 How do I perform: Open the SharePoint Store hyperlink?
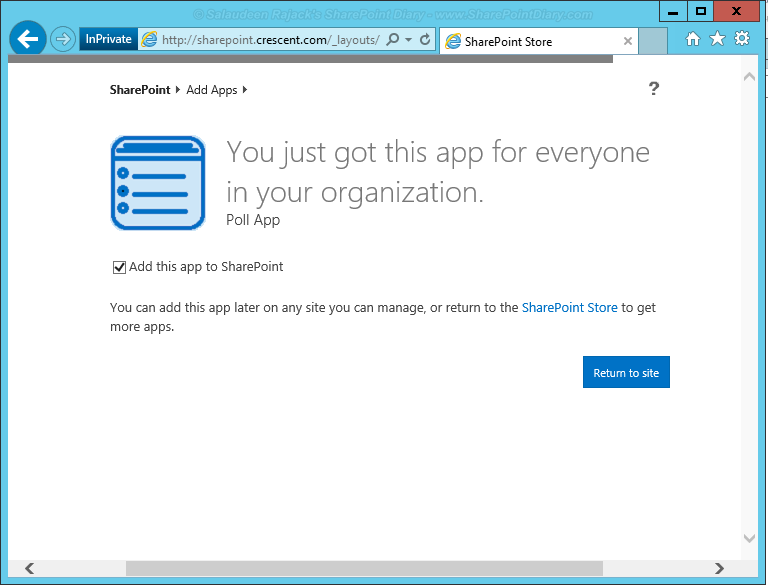(569, 308)
